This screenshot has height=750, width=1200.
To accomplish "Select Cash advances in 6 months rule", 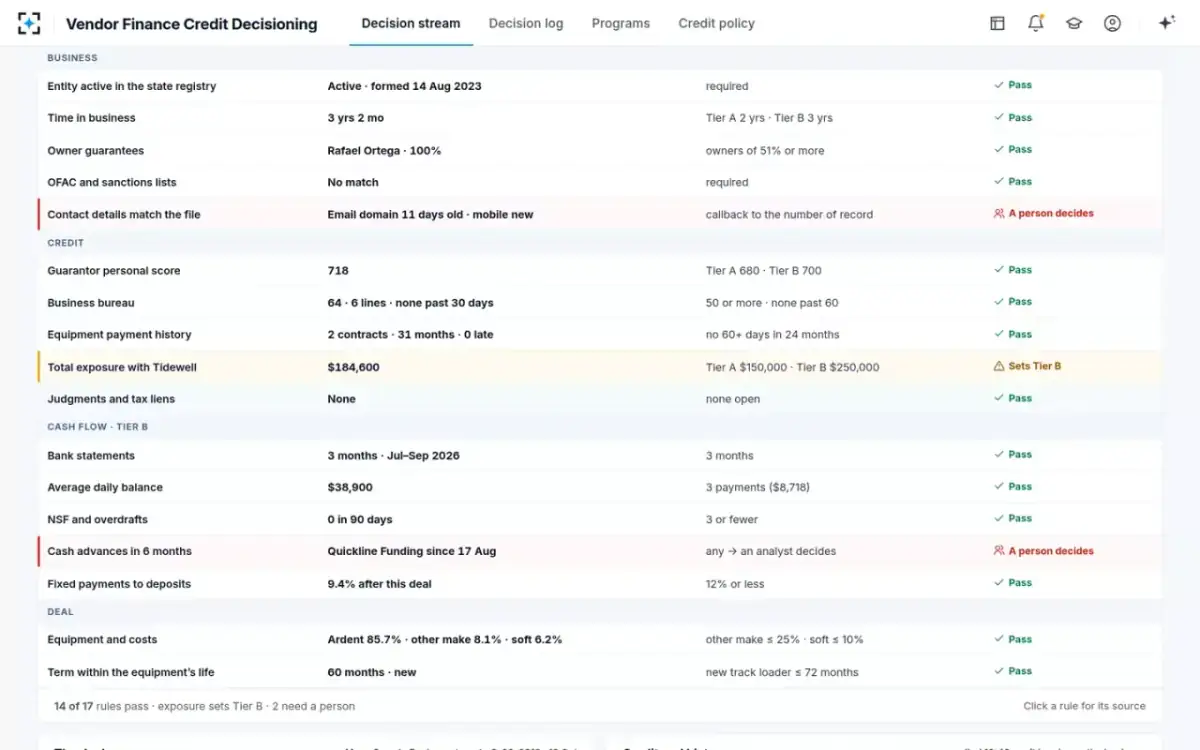I will pyautogui.click(x=600, y=551).
